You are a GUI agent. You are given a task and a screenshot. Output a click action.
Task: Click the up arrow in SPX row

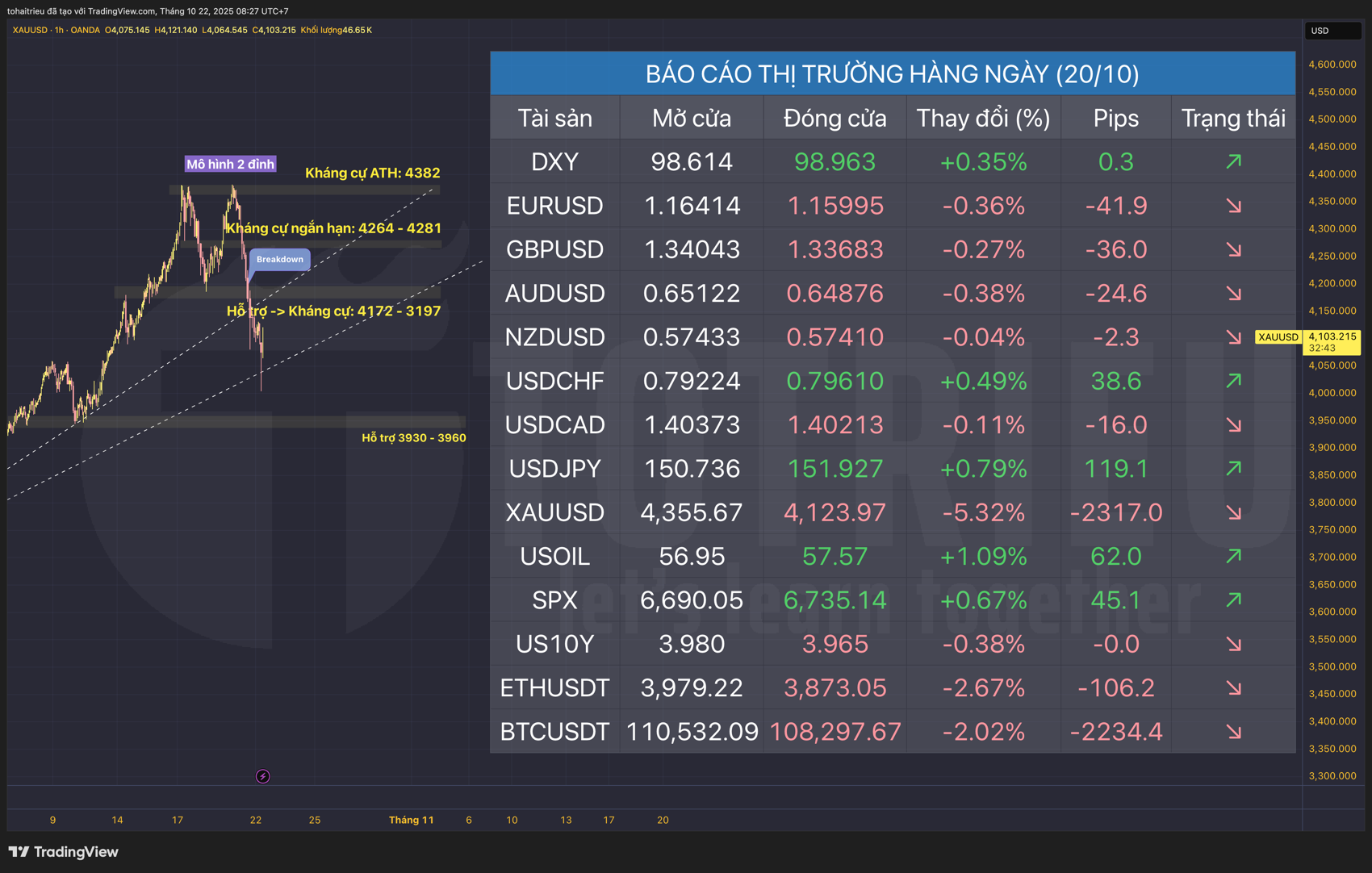tap(1233, 599)
